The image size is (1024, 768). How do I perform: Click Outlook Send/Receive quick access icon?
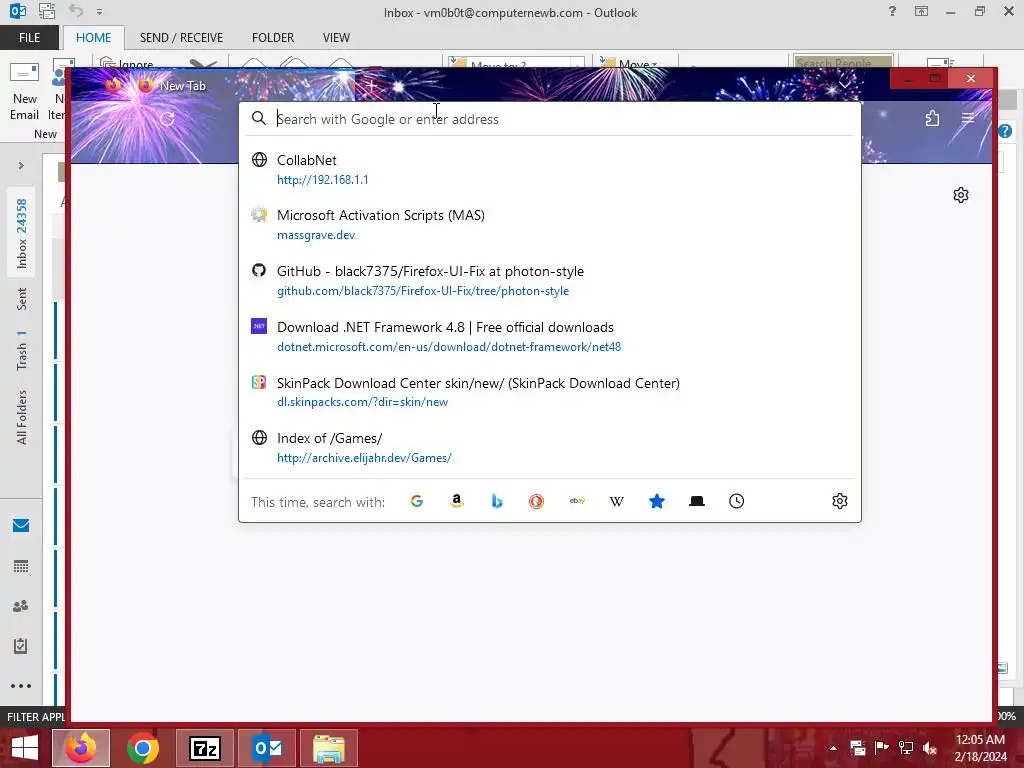(47, 11)
